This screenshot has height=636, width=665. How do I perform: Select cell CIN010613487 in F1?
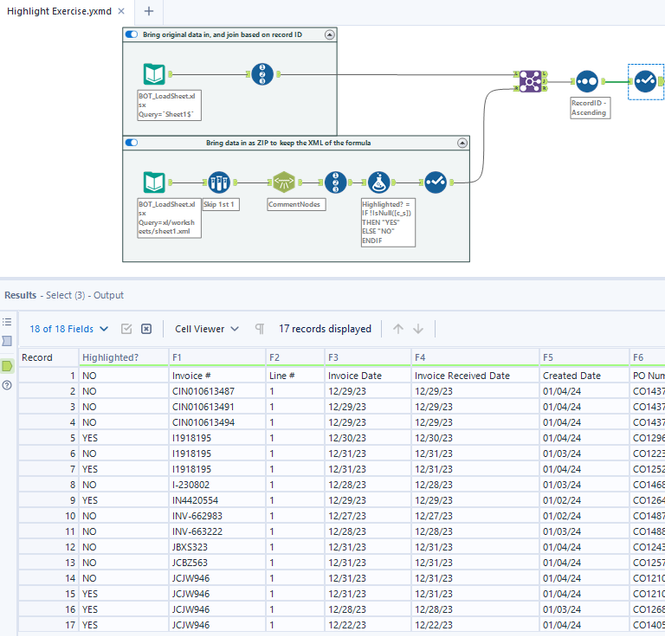[x=217, y=391]
